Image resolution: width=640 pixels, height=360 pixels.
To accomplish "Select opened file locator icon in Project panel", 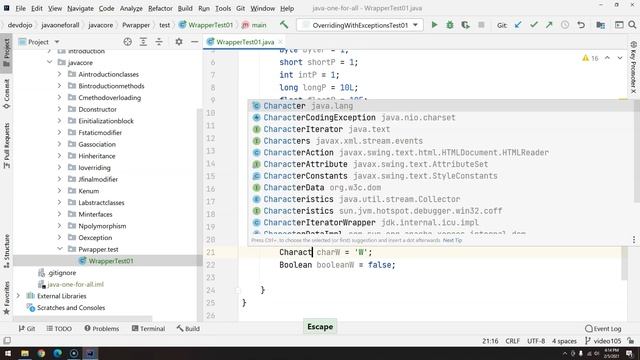I will click(x=127, y=42).
